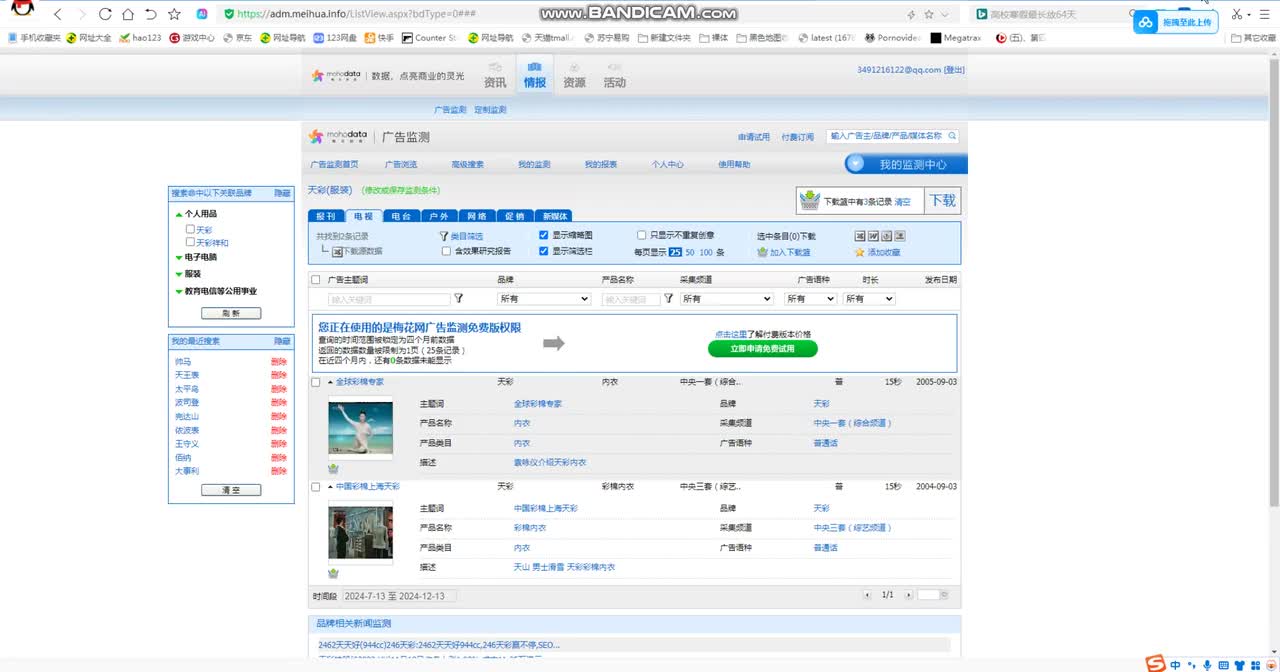Reload the page with the refresh icon
This screenshot has height=672, width=1280.
106,15
